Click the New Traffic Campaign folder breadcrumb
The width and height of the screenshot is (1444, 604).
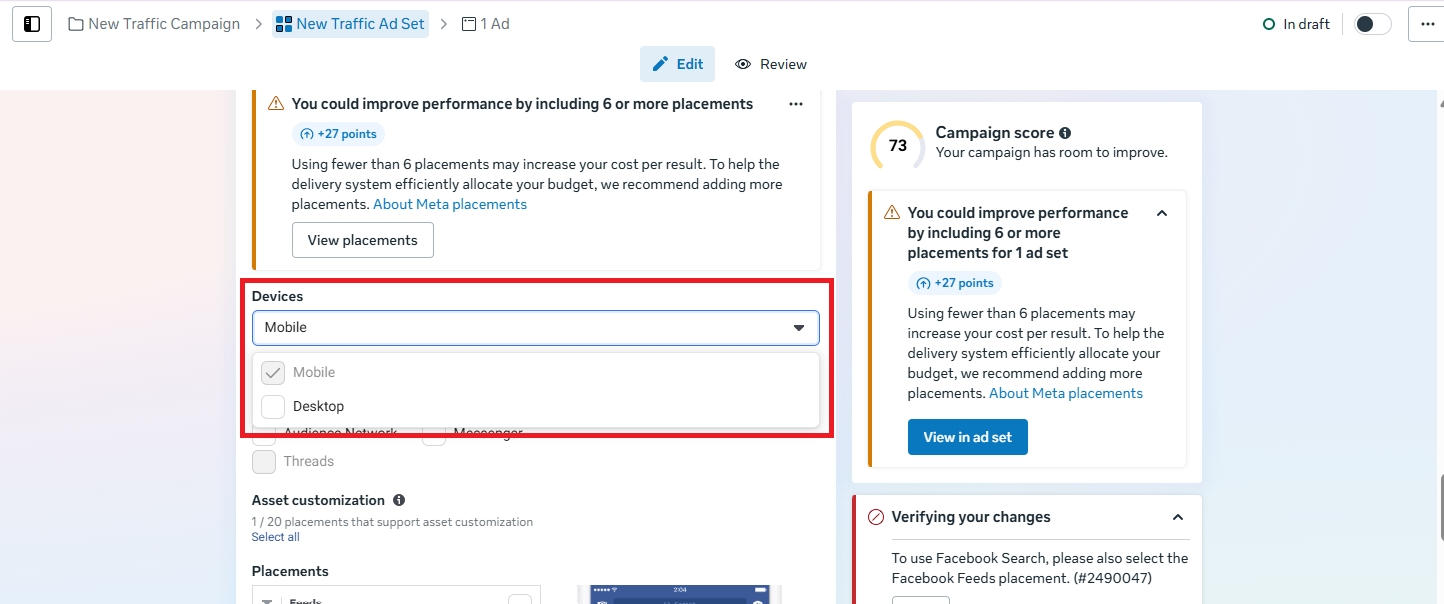point(154,24)
